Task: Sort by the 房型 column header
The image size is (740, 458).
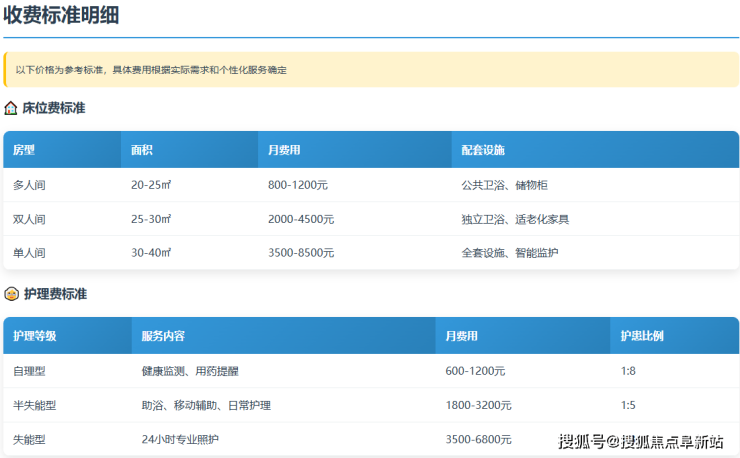Action: pos(24,150)
